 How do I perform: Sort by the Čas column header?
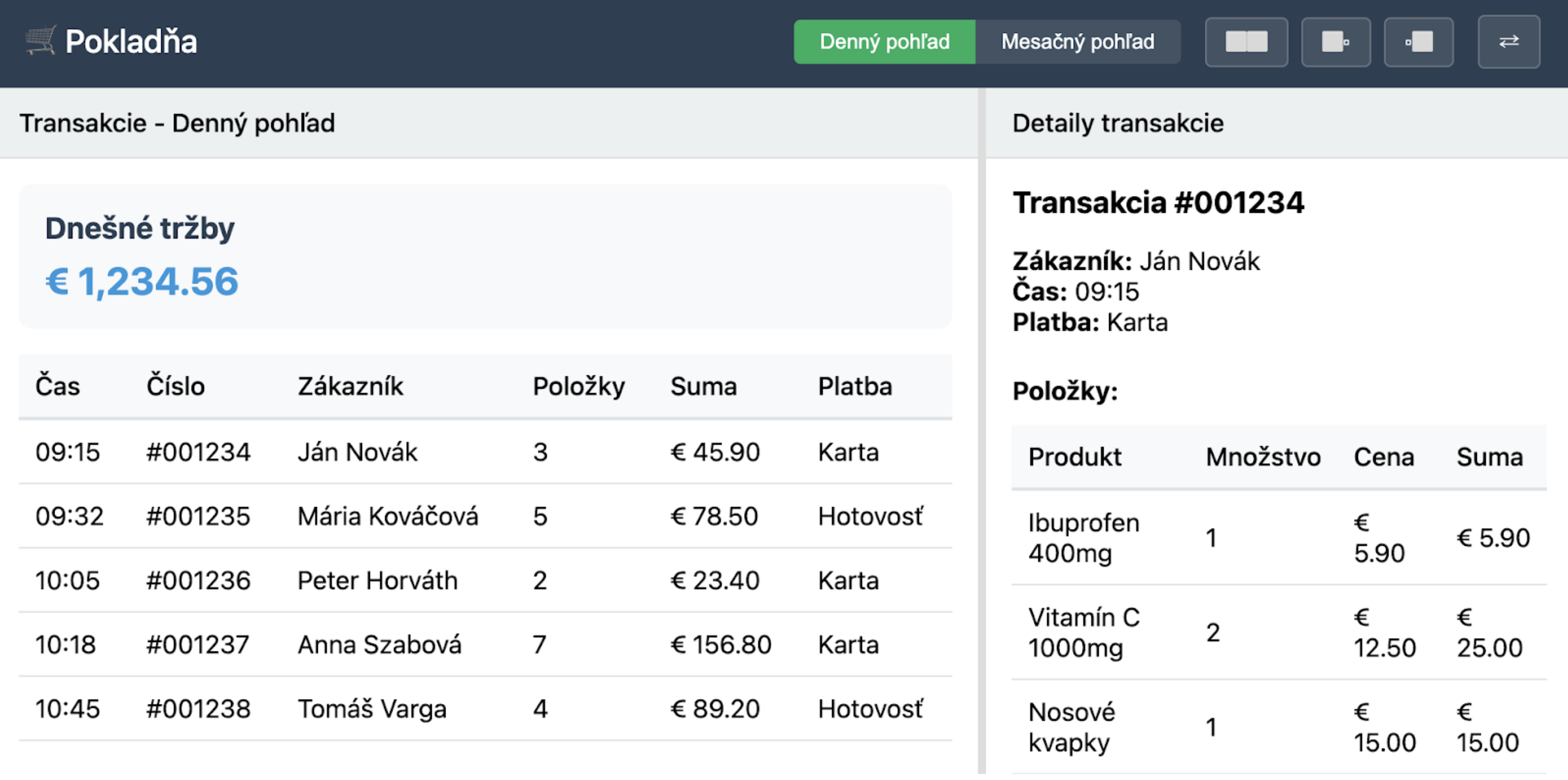tap(58, 386)
